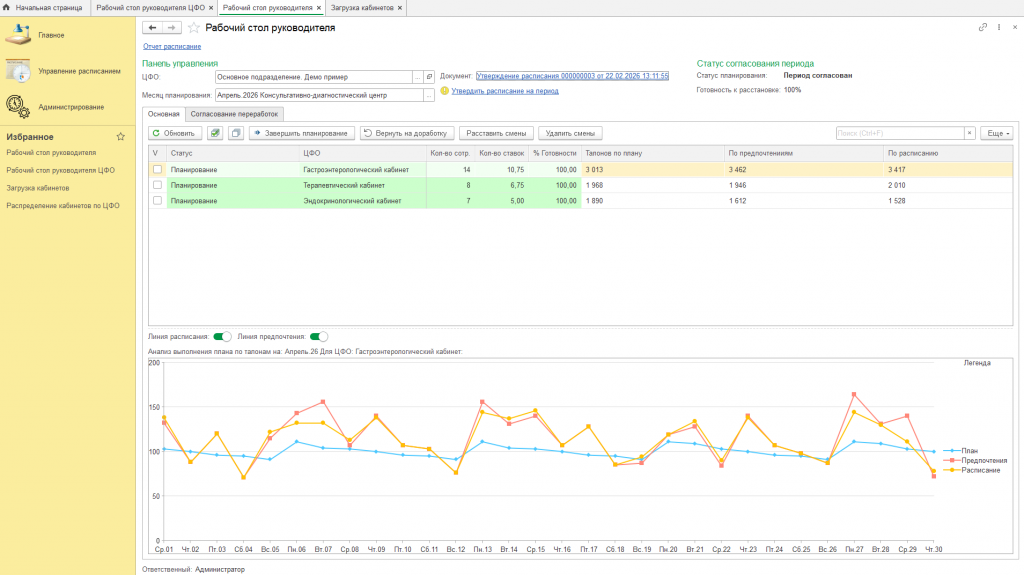
Task: Go back using the left arrow button
Action: (x=153, y=28)
